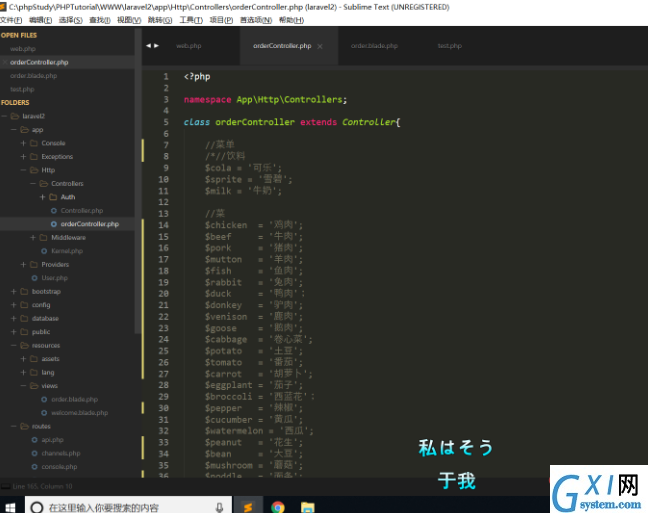The width and height of the screenshot is (648, 513).
Task: Open User.php in the sidebar tree
Action: (x=55, y=278)
